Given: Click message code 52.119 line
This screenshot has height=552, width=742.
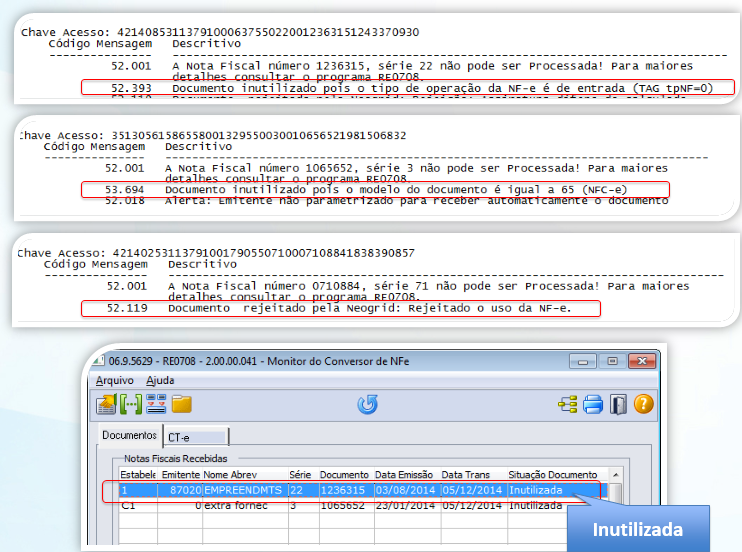Looking at the screenshot, I should point(341,308).
